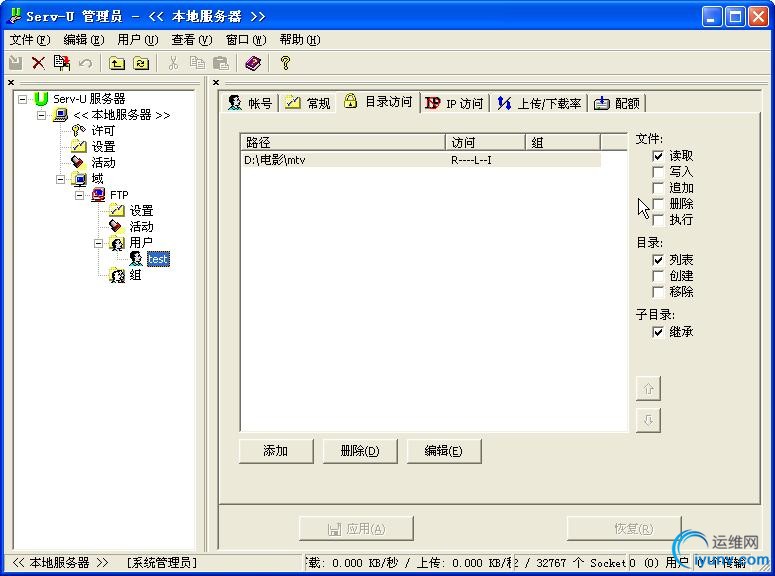Click the folder up toolbar icon
This screenshot has width=775, height=576.
coord(117,63)
